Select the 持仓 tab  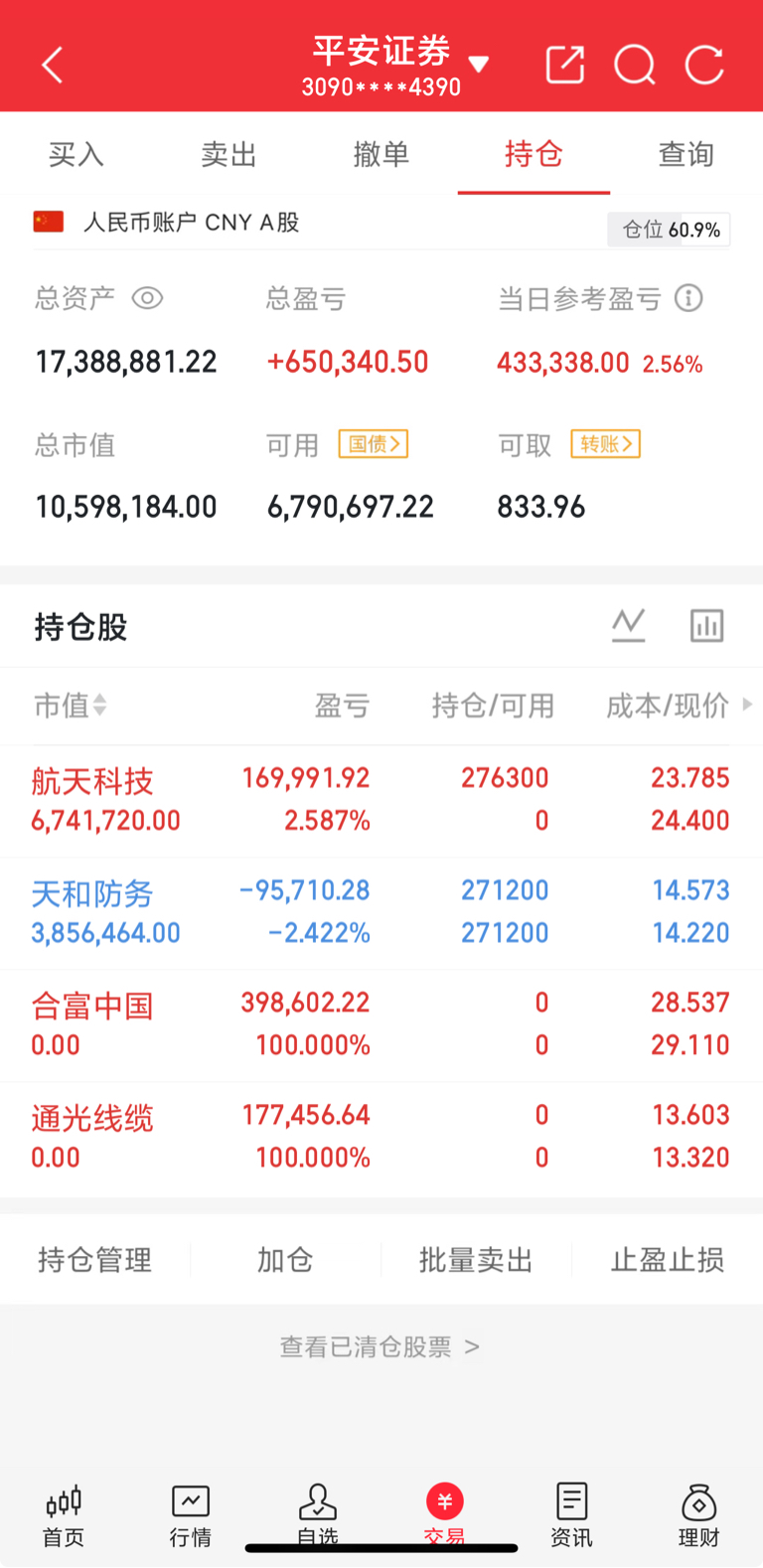[534, 154]
